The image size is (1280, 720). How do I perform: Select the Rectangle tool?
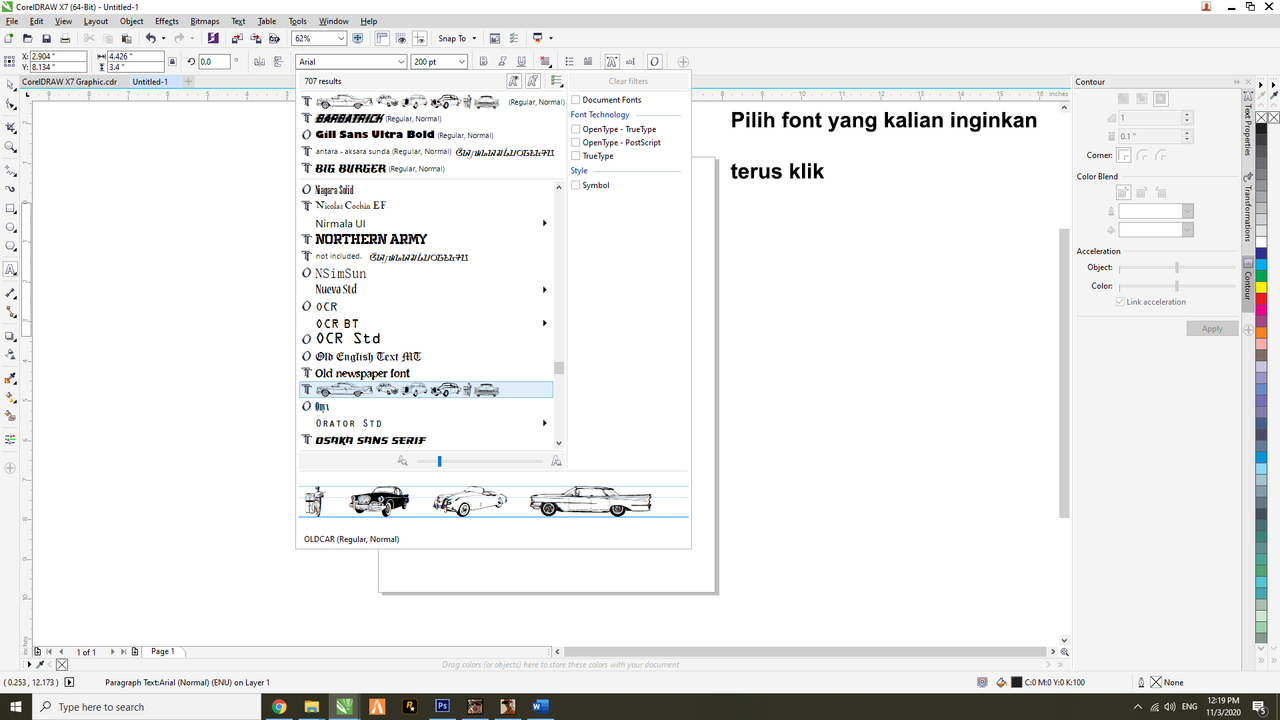[10, 209]
